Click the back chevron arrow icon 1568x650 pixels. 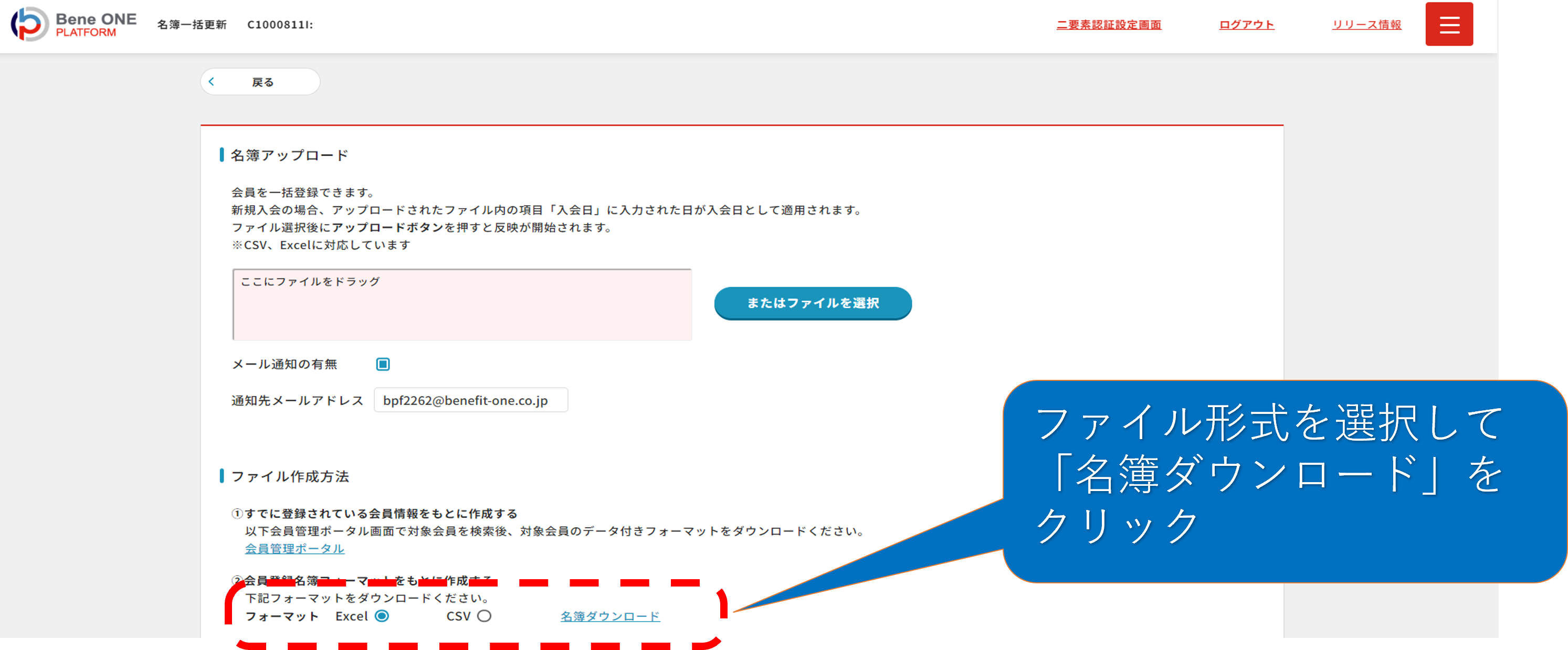coord(212,81)
